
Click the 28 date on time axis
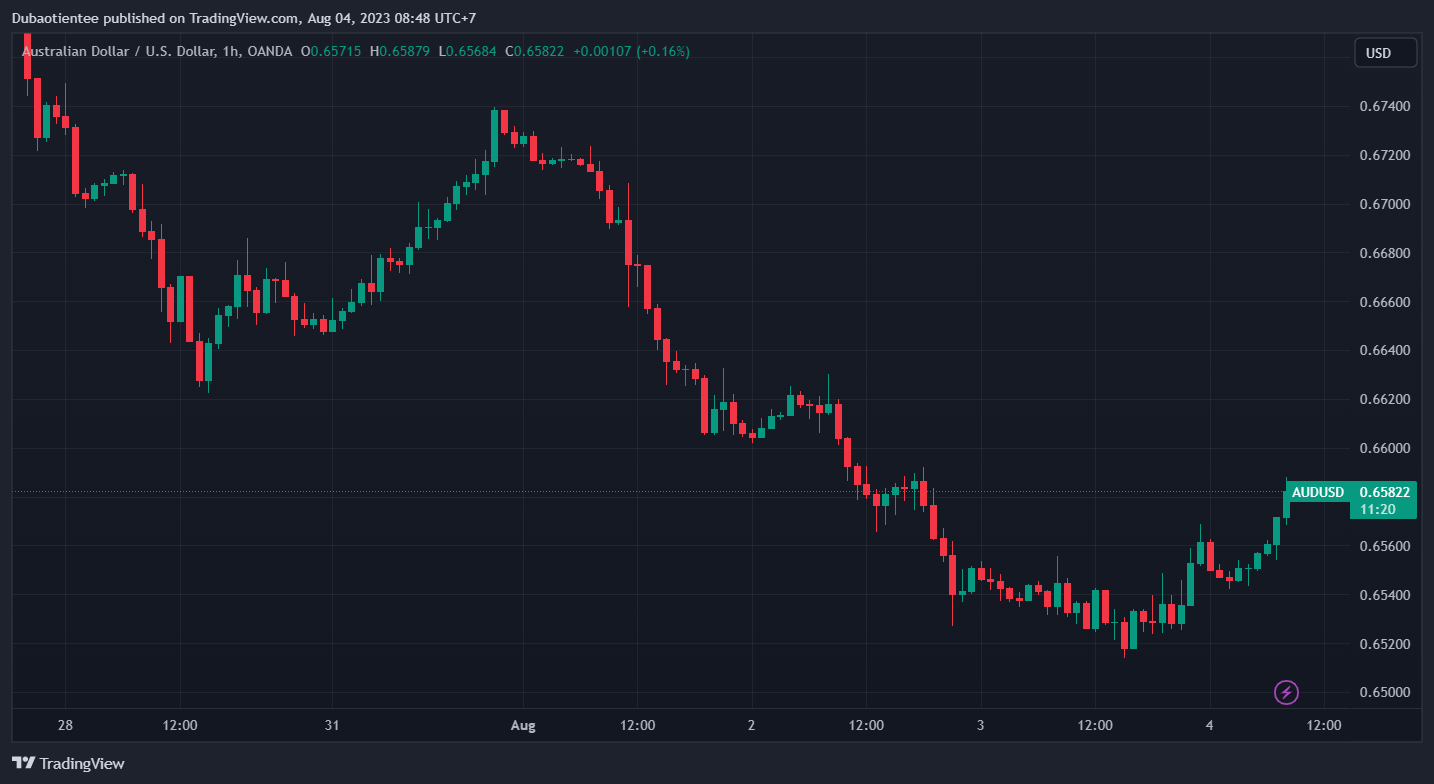coord(65,725)
